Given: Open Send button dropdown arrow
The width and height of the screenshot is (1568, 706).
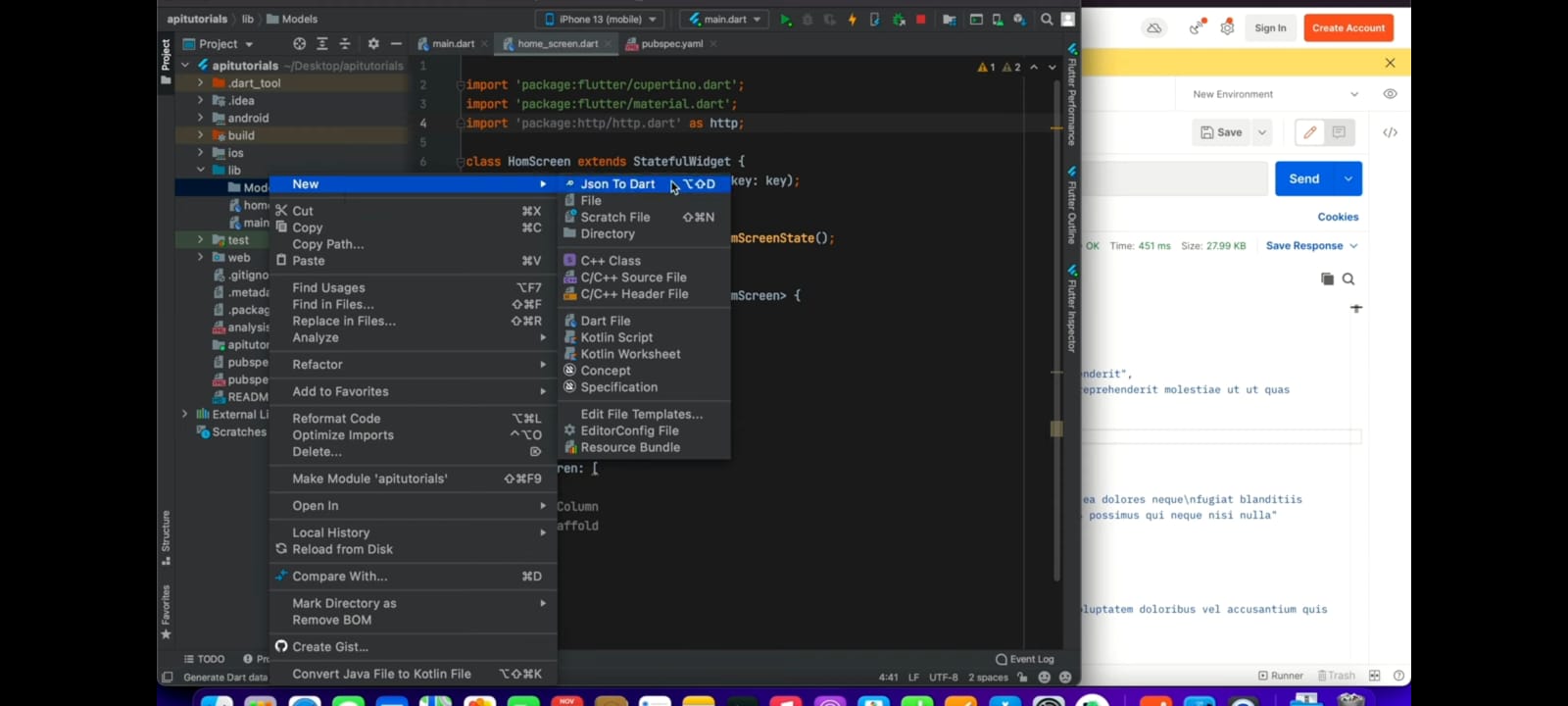Looking at the screenshot, I should coord(1348,178).
